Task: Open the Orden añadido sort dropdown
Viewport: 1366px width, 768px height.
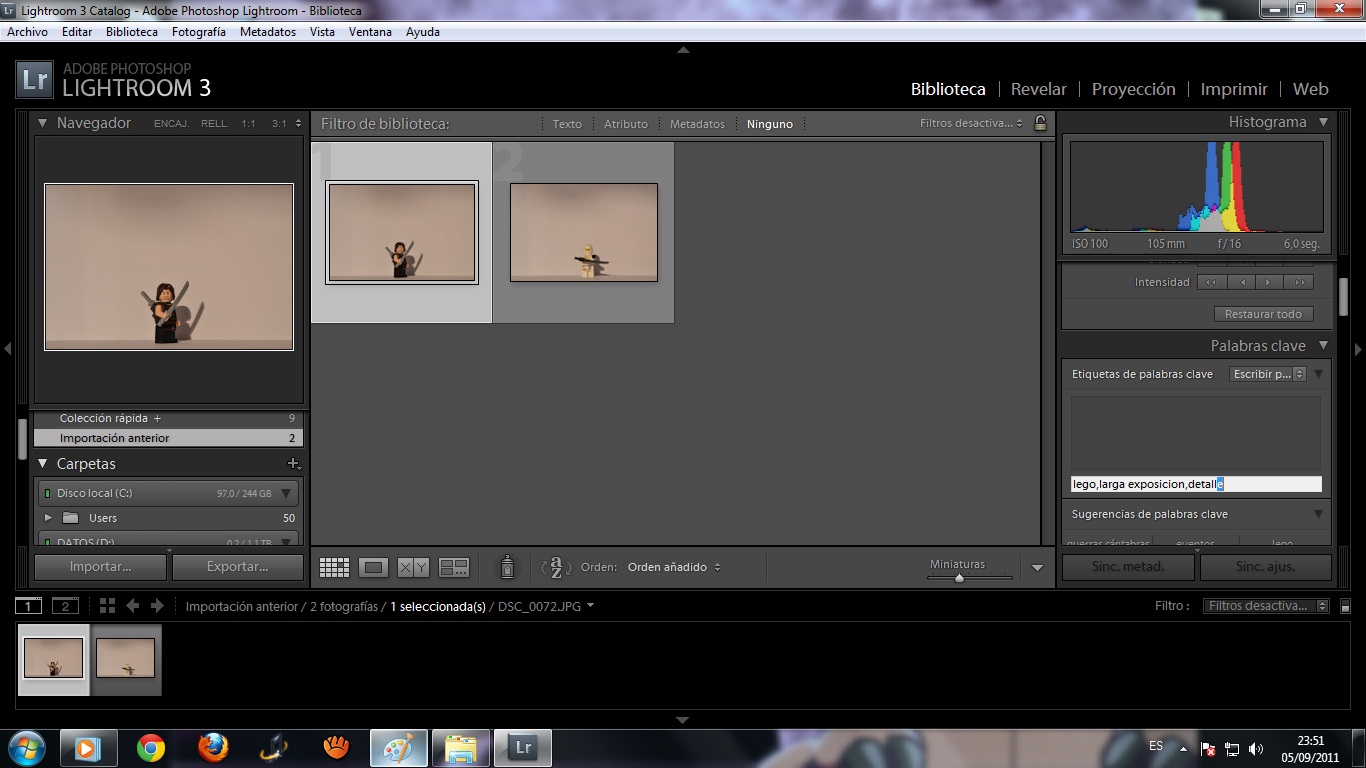Action: click(x=674, y=567)
